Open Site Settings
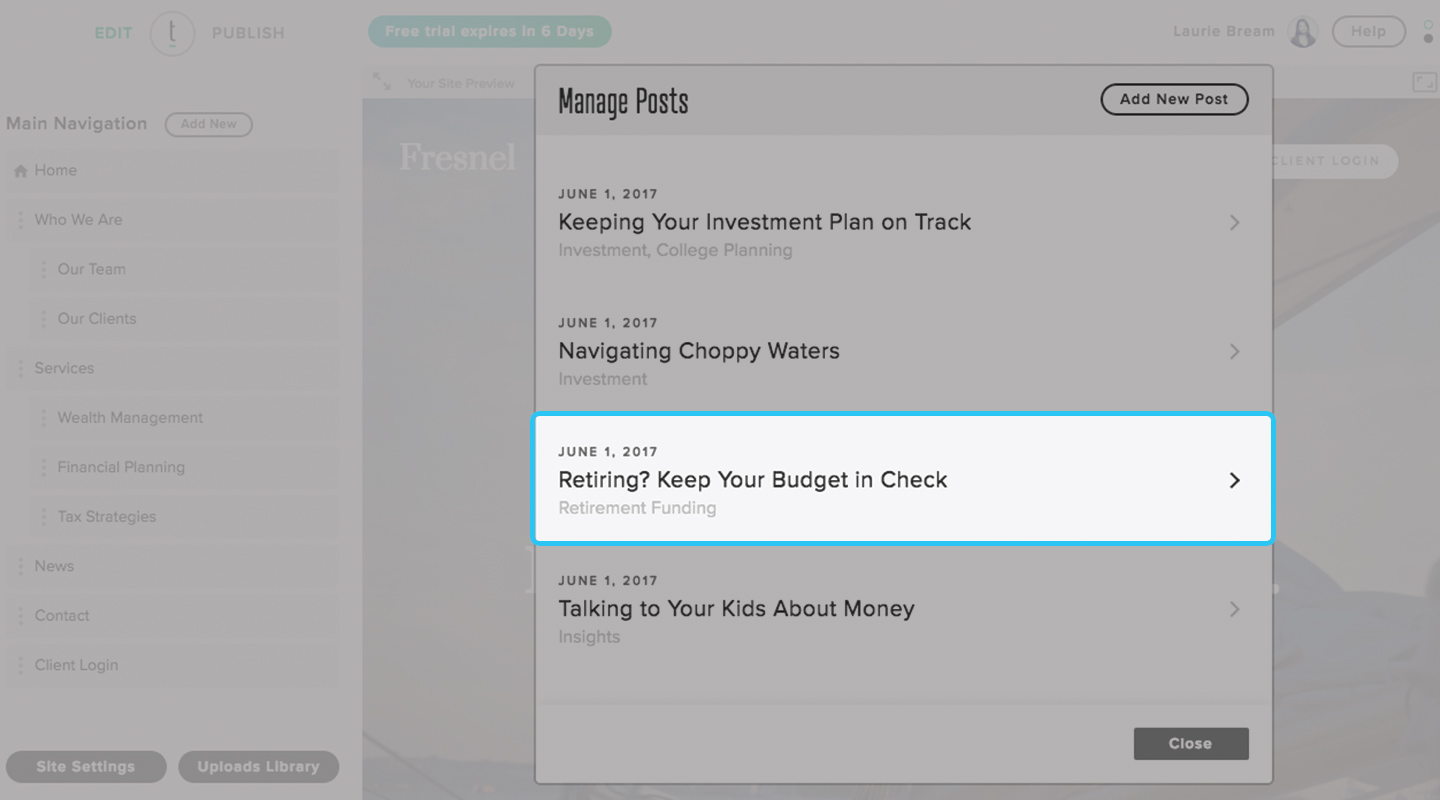The image size is (1440, 800). pos(86,767)
